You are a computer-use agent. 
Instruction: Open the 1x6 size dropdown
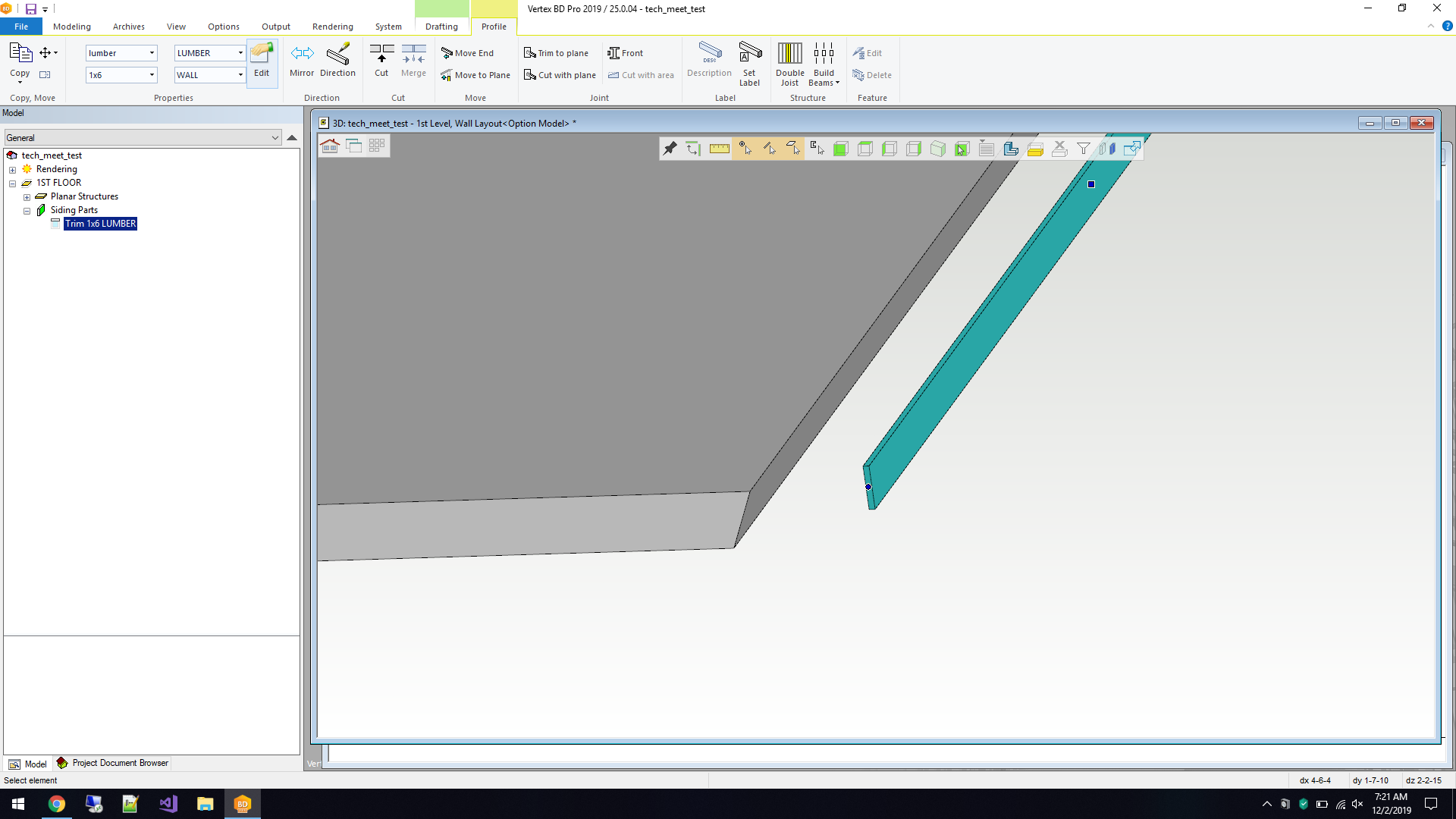coord(152,75)
